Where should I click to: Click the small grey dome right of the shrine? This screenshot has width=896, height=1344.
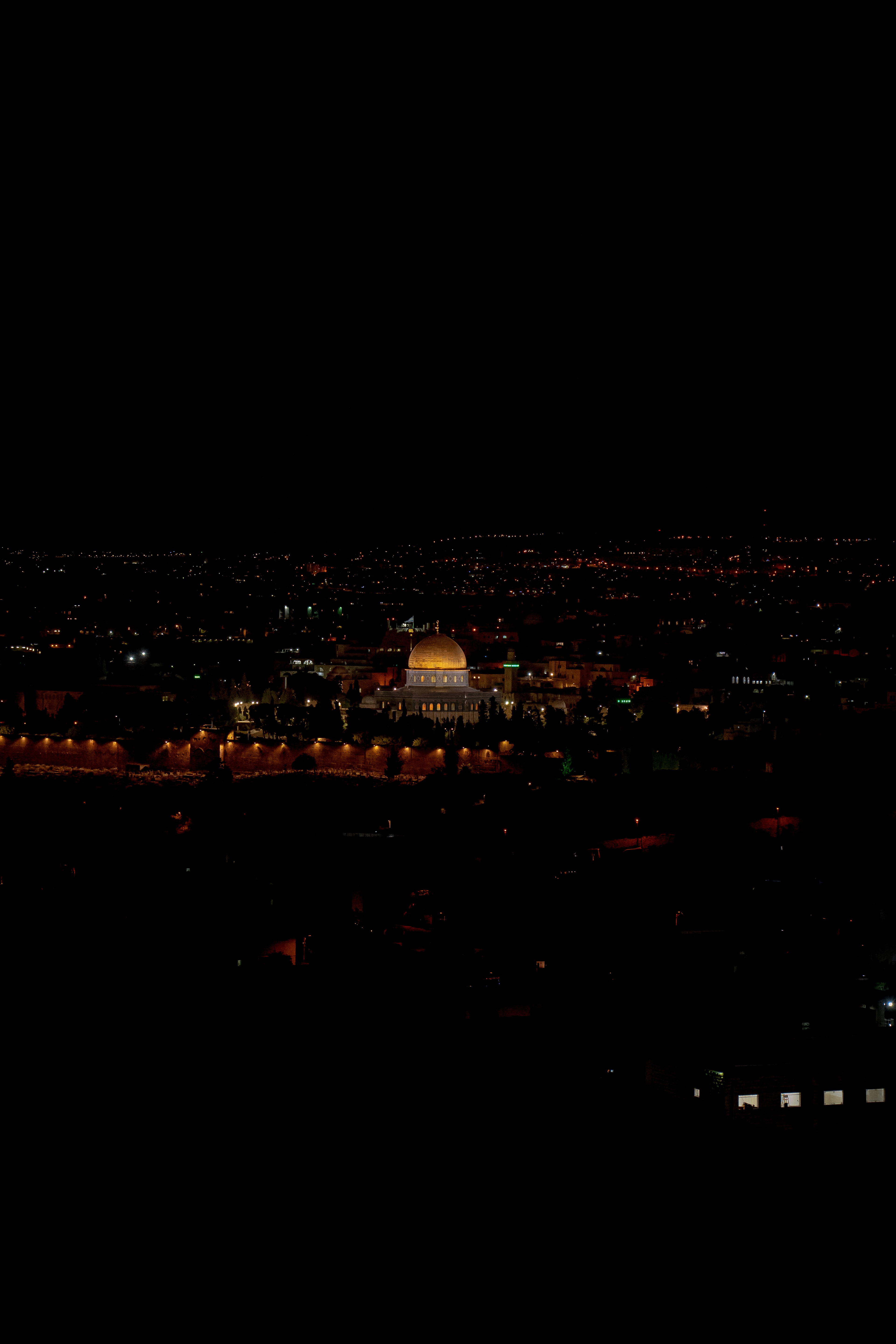557,704
